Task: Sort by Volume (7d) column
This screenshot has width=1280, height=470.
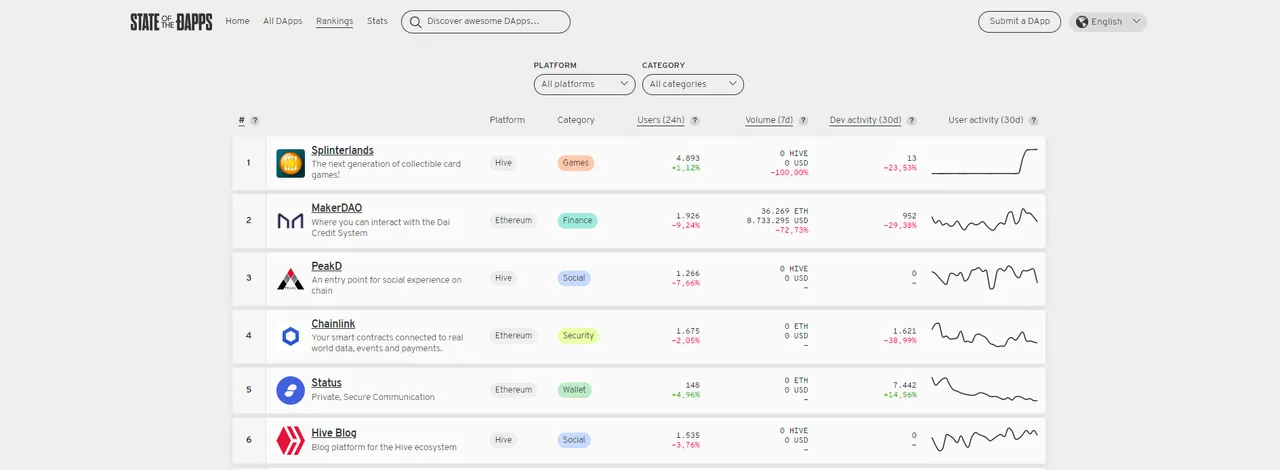Action: click(x=769, y=120)
